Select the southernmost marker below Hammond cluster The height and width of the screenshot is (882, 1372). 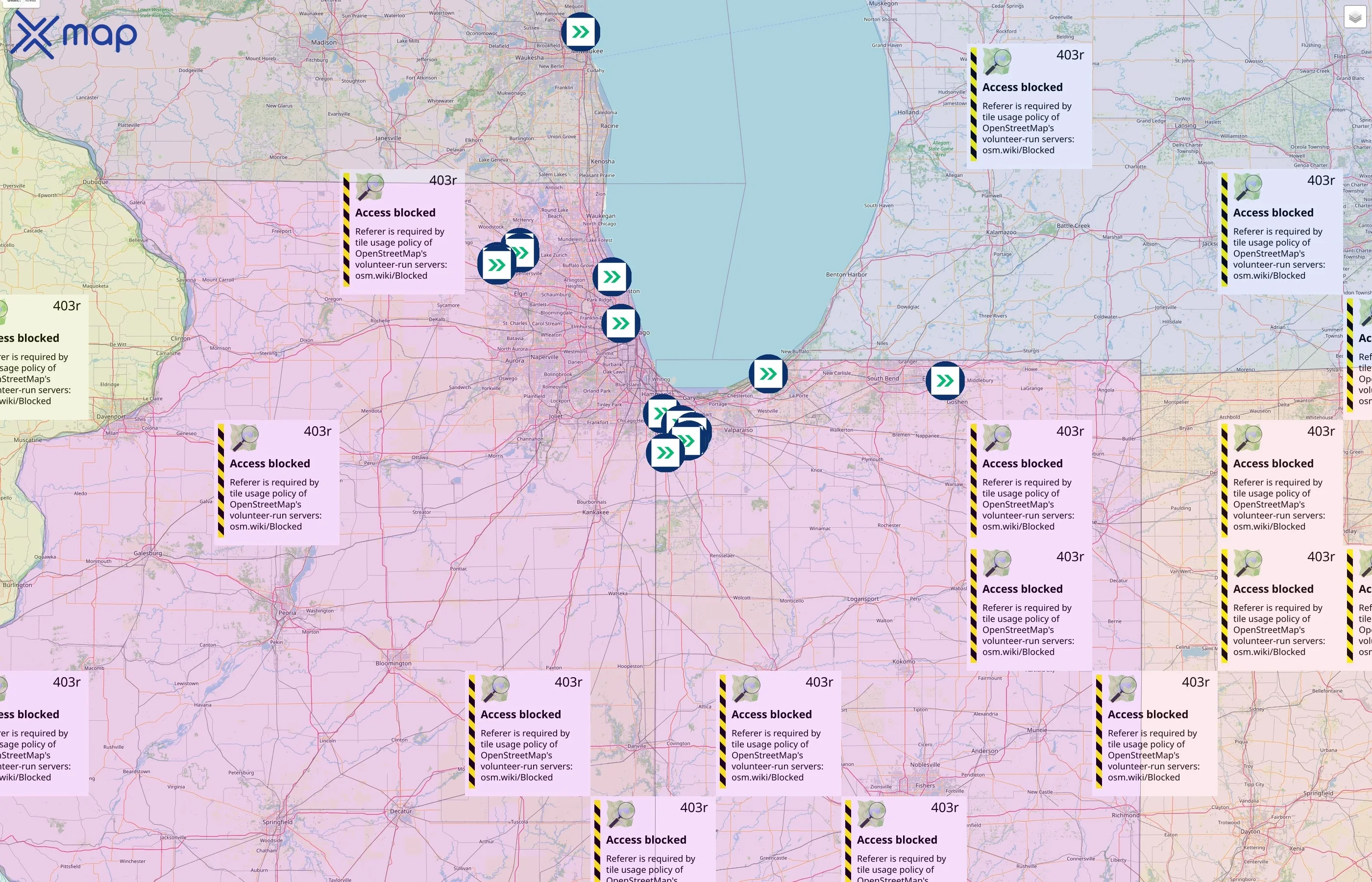[x=665, y=453]
